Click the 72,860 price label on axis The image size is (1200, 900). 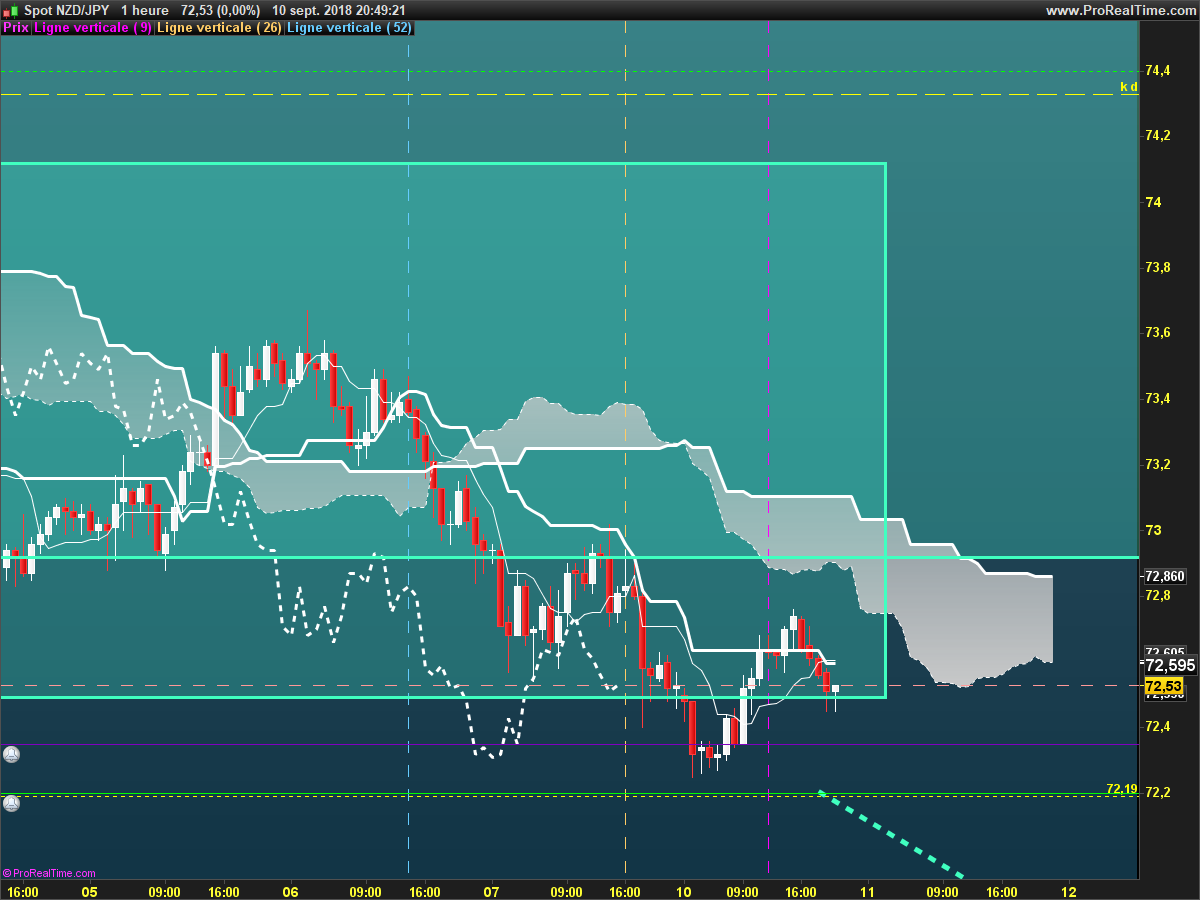pos(1164,576)
